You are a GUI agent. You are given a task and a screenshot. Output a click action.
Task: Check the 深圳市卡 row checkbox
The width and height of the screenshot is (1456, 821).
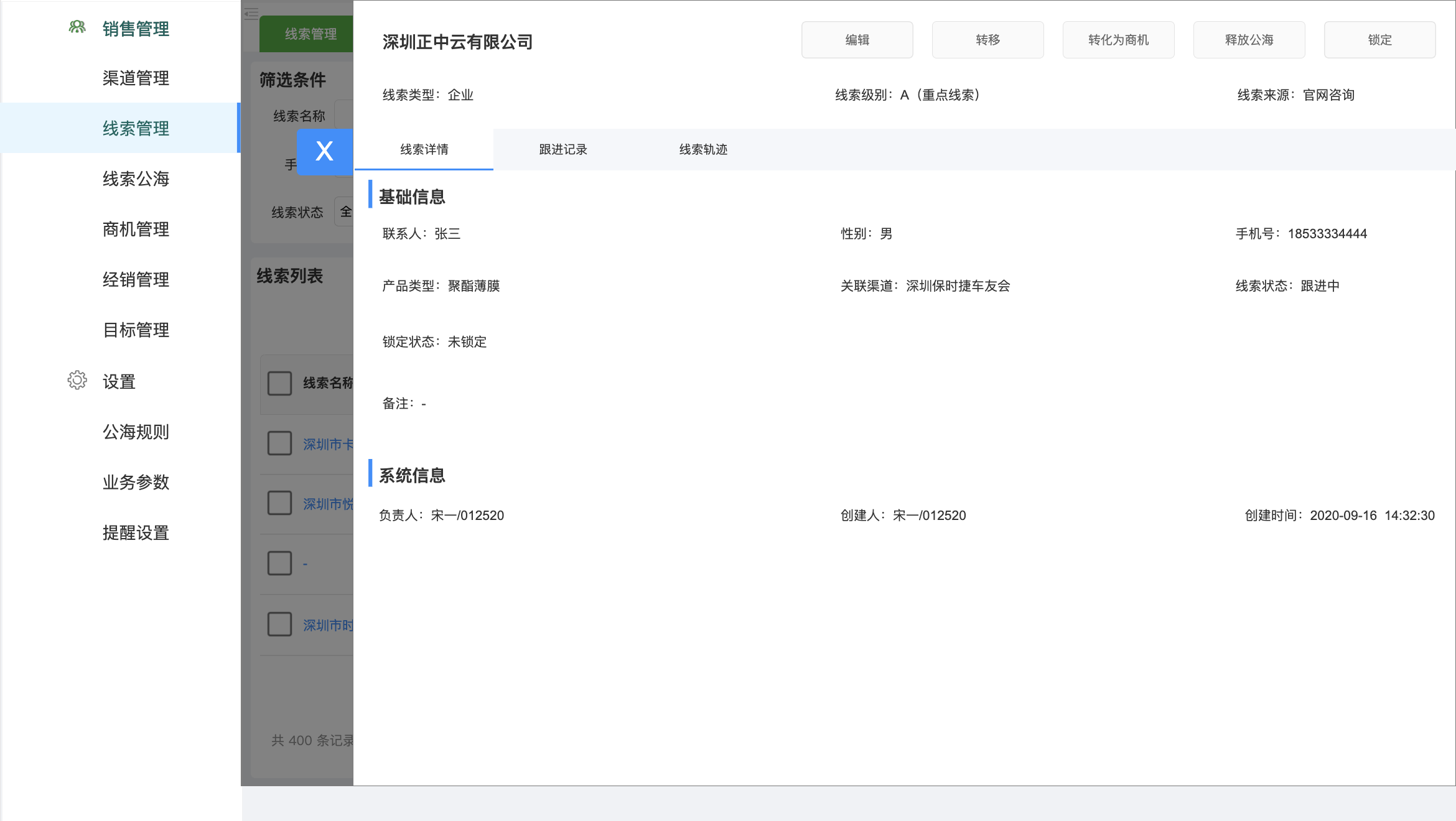[x=279, y=443]
